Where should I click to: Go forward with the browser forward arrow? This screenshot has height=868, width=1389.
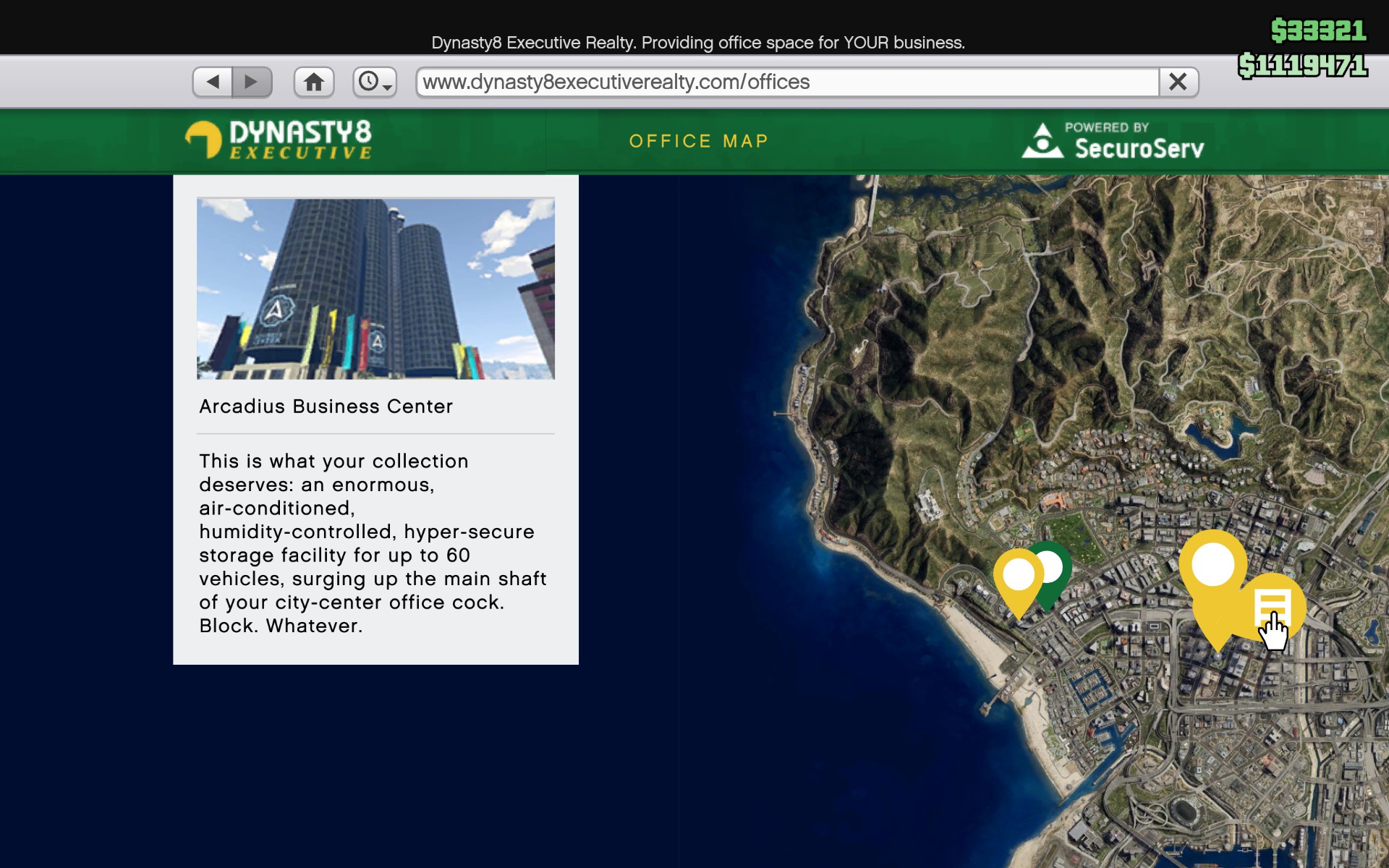(252, 82)
